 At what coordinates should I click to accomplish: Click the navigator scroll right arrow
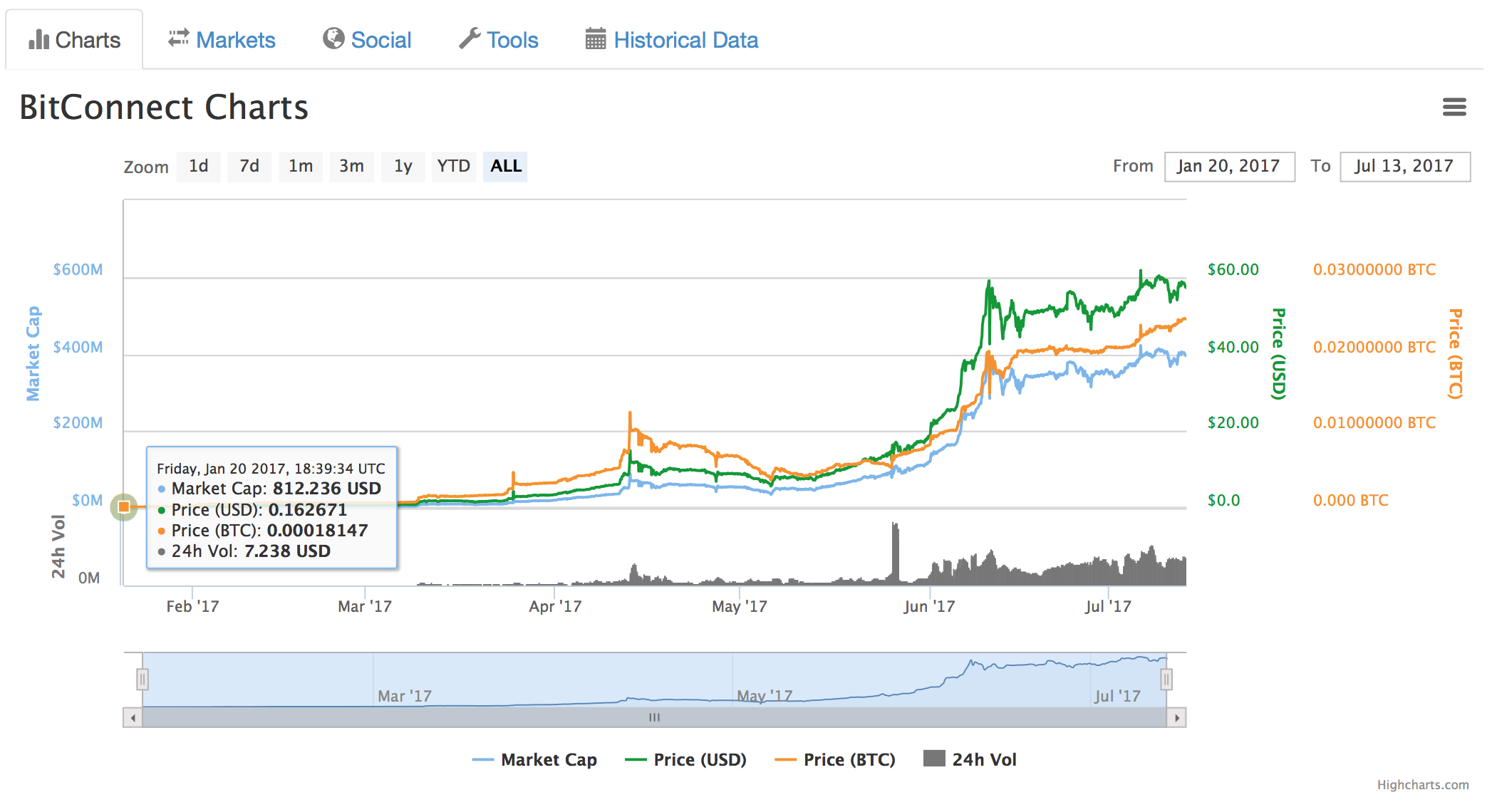[x=1176, y=717]
